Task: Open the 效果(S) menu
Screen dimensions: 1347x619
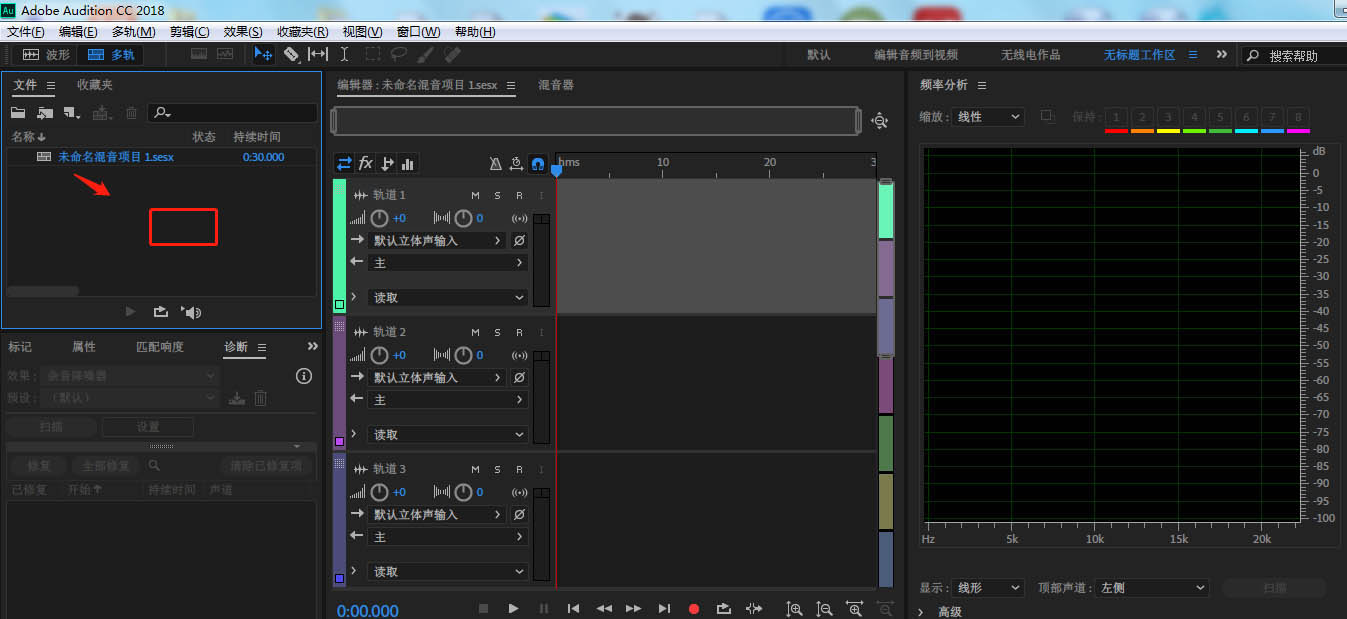Action: tap(243, 32)
